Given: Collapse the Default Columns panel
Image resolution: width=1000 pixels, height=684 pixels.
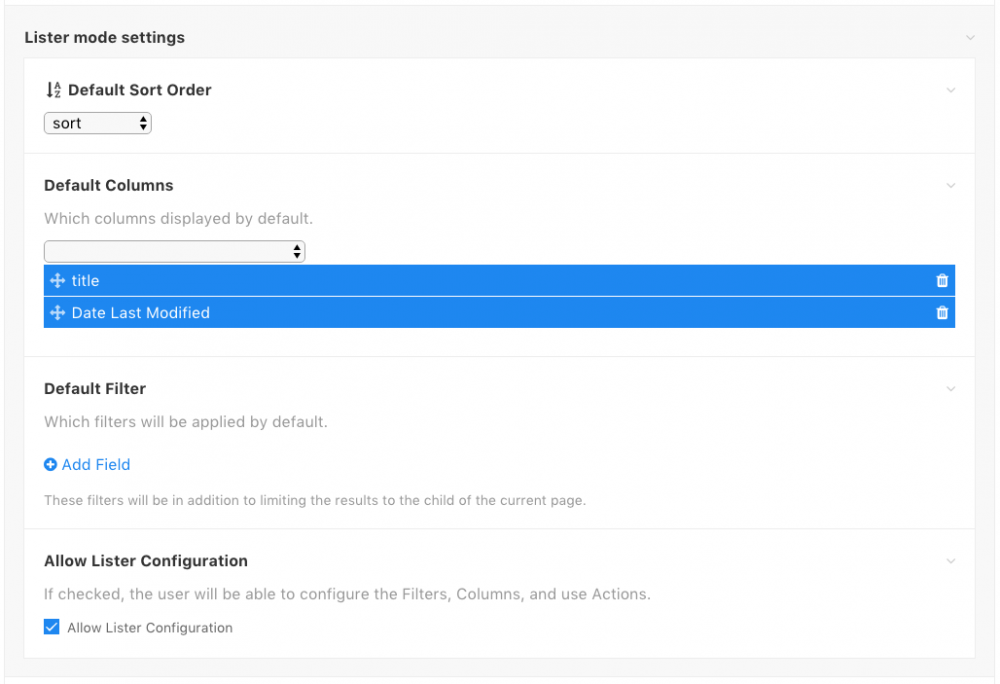Looking at the screenshot, I should point(950,186).
